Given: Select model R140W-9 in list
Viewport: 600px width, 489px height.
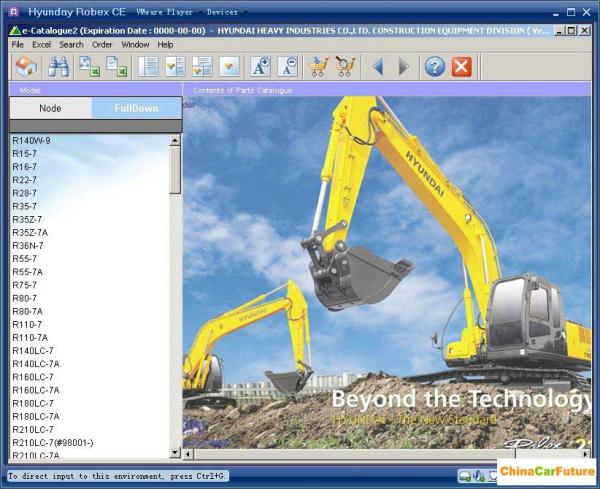Looking at the screenshot, I should pos(31,140).
